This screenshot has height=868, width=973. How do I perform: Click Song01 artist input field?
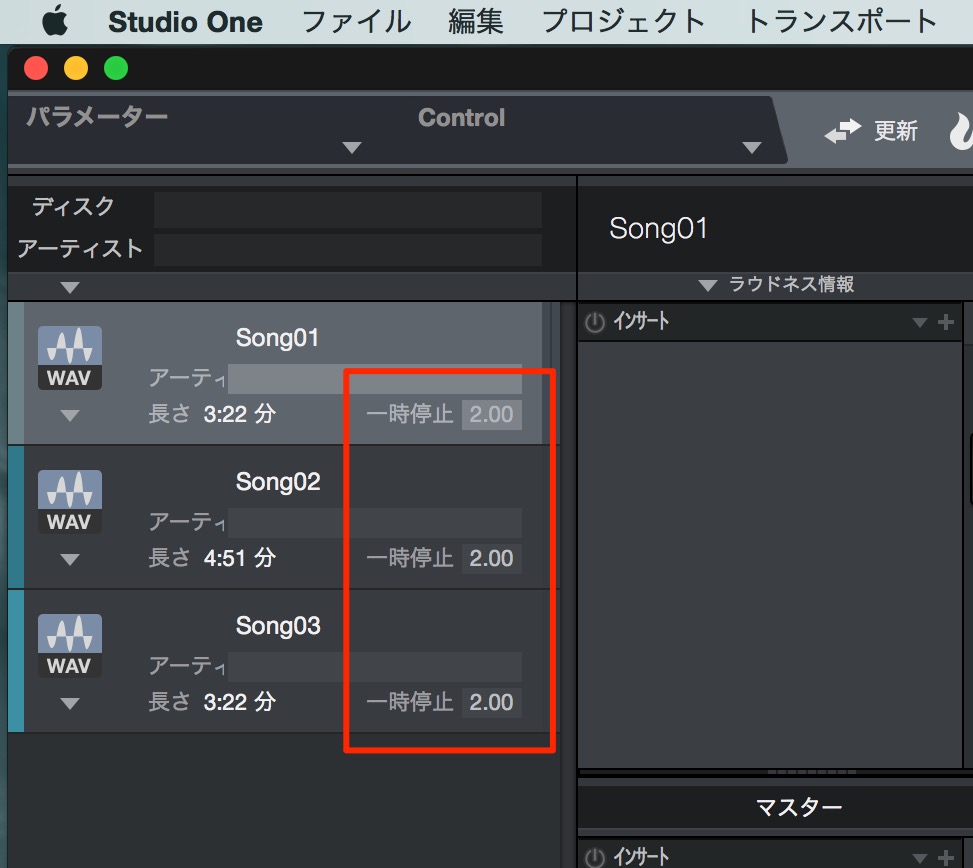[x=375, y=378]
